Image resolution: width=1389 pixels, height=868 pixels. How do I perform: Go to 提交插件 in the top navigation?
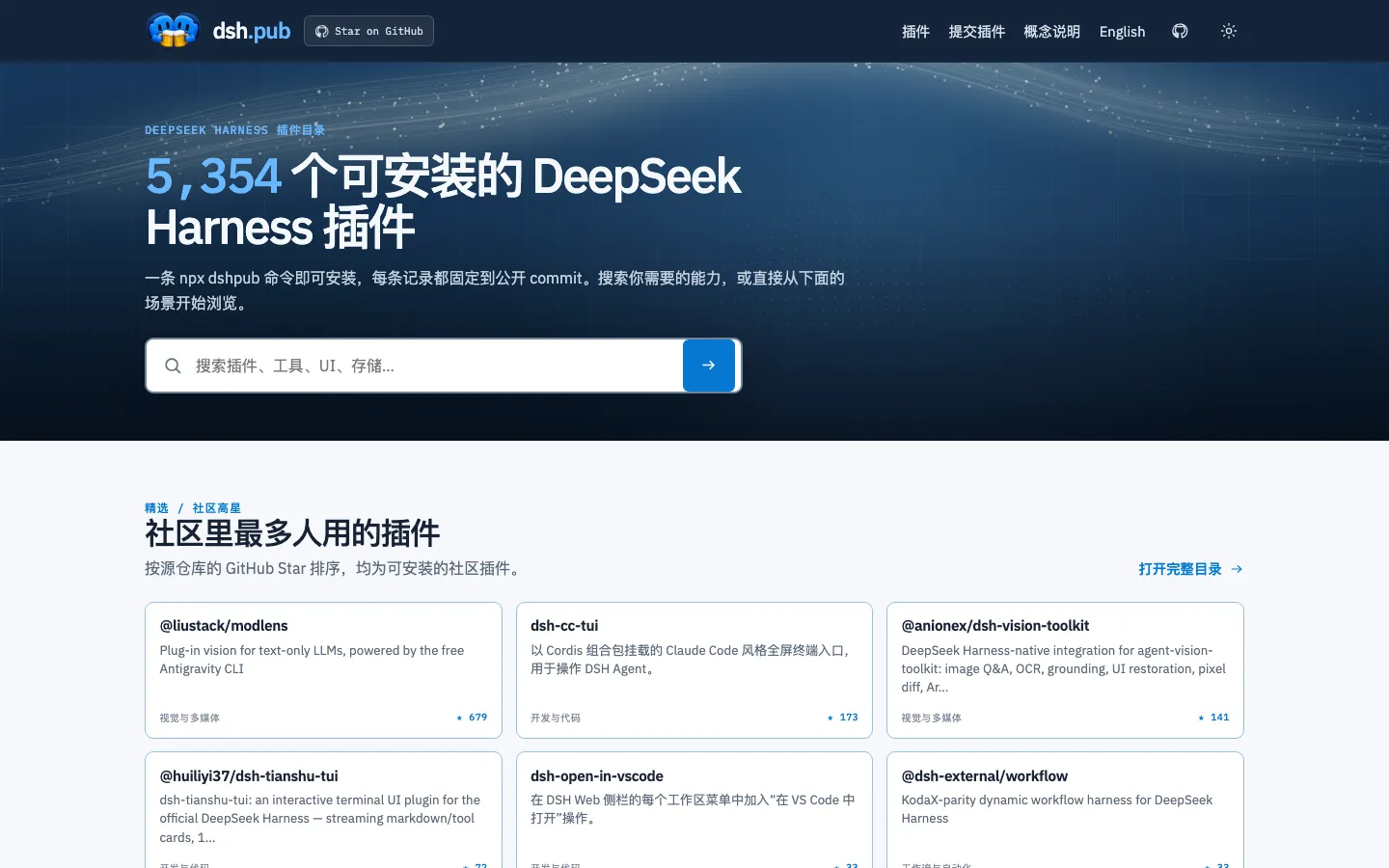977,32
